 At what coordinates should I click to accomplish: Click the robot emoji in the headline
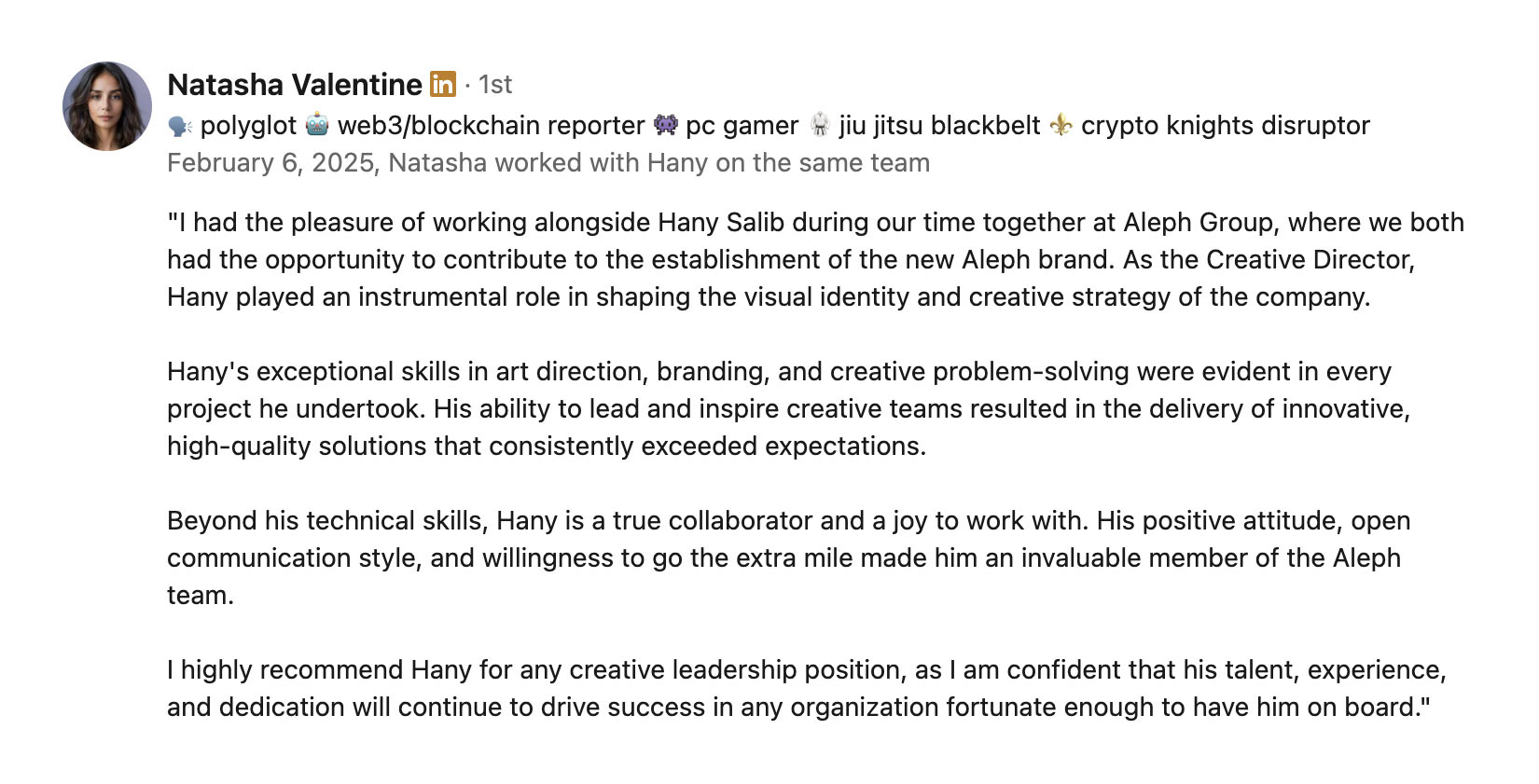[x=317, y=126]
